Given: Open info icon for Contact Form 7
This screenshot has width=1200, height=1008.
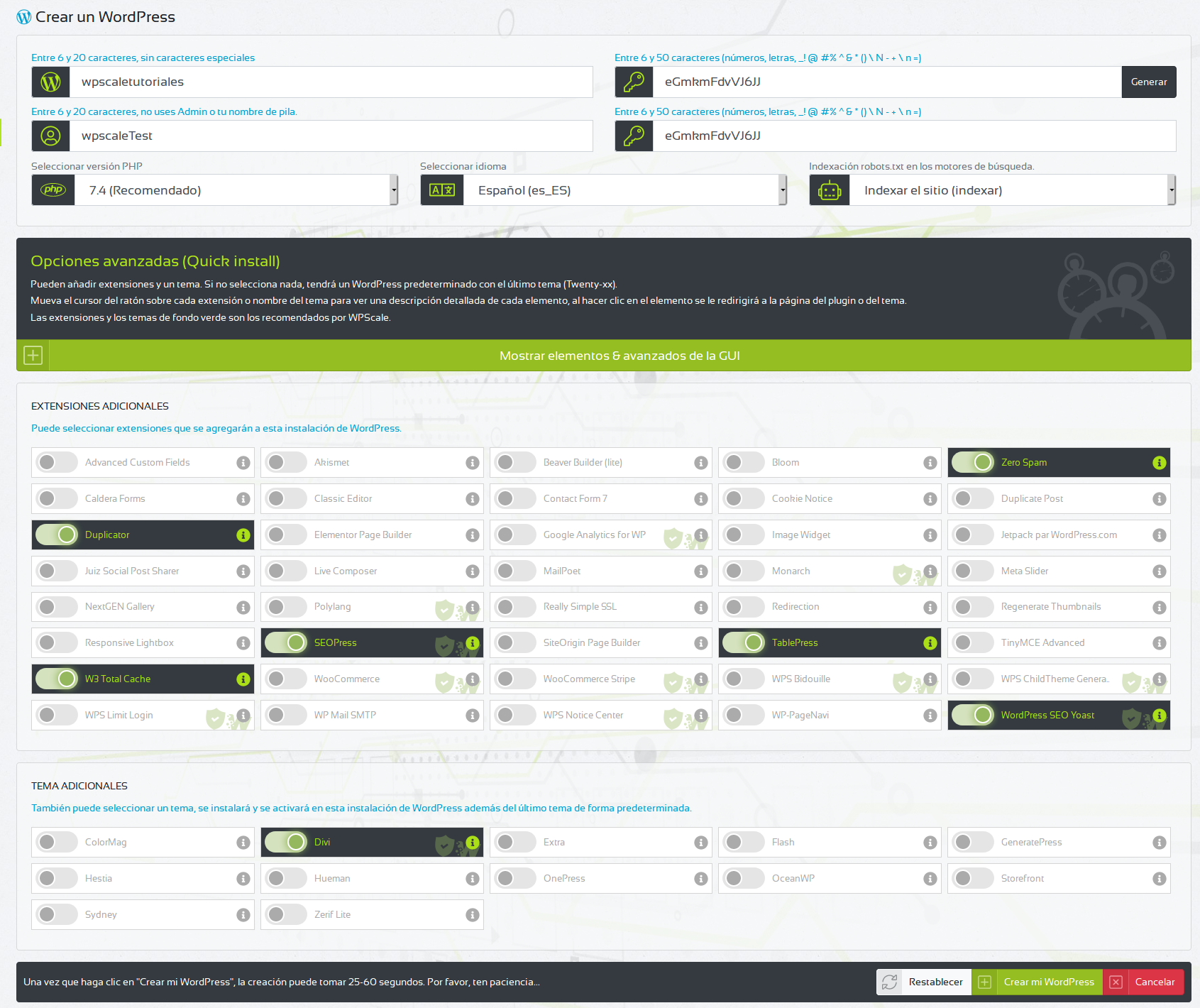Looking at the screenshot, I should pyautogui.click(x=701, y=499).
